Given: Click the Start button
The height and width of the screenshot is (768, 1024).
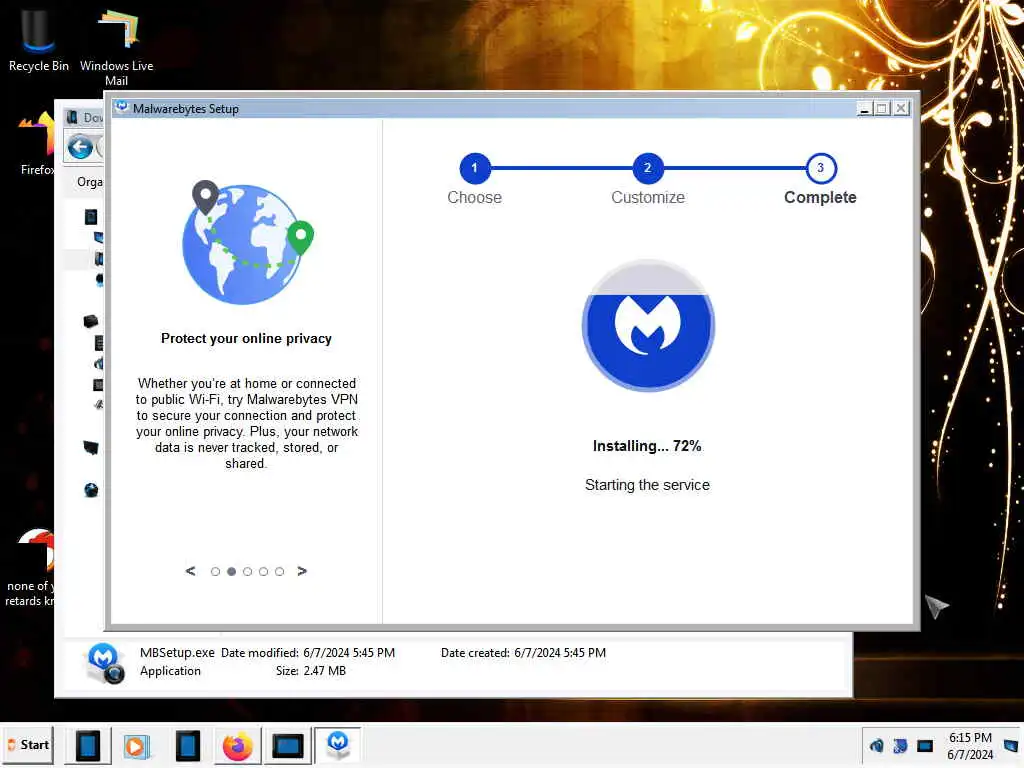Looking at the screenshot, I should click(x=28, y=744).
